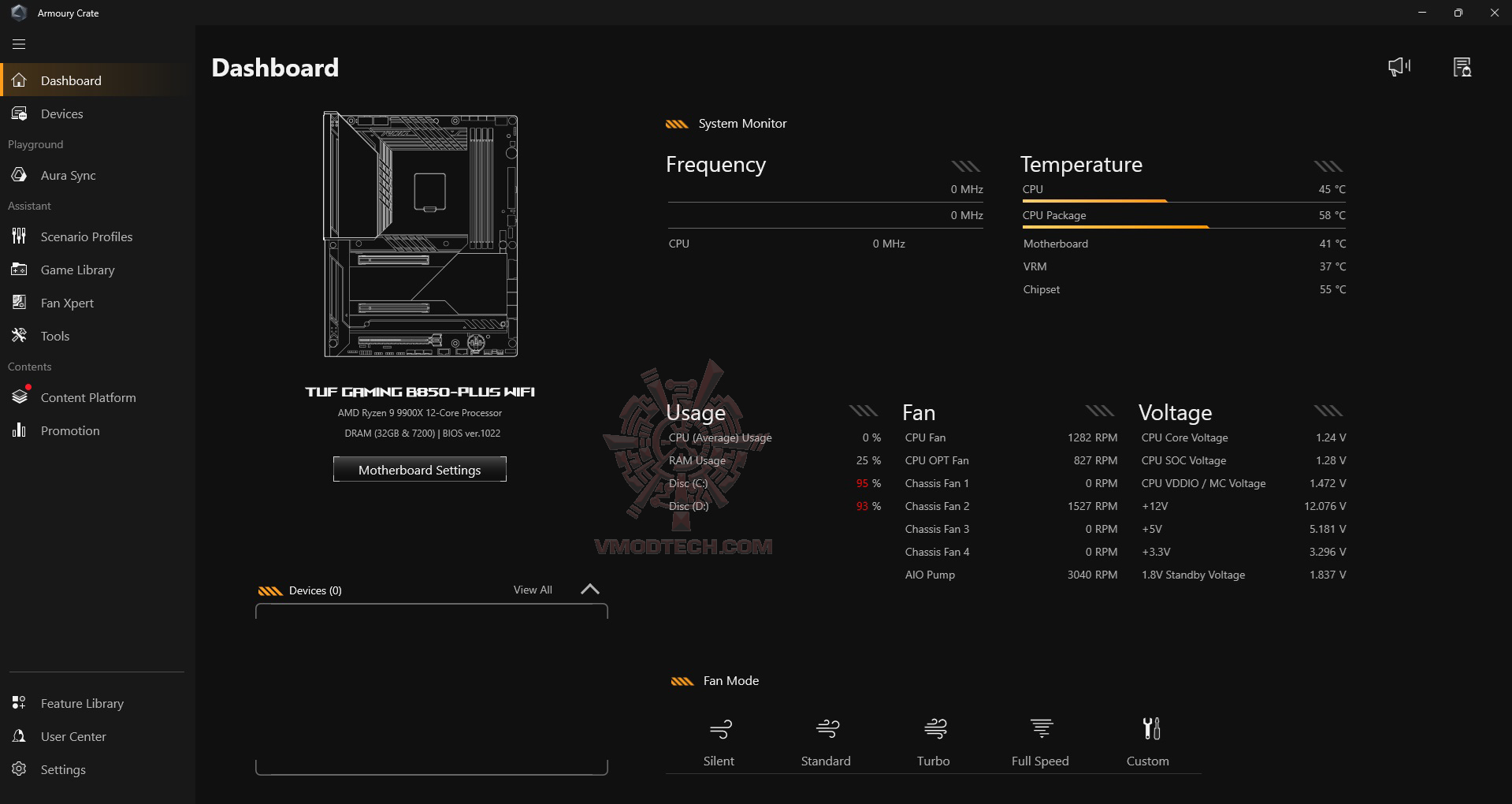The height and width of the screenshot is (804, 1512).
Task: Click View All devices link
Action: (x=533, y=590)
